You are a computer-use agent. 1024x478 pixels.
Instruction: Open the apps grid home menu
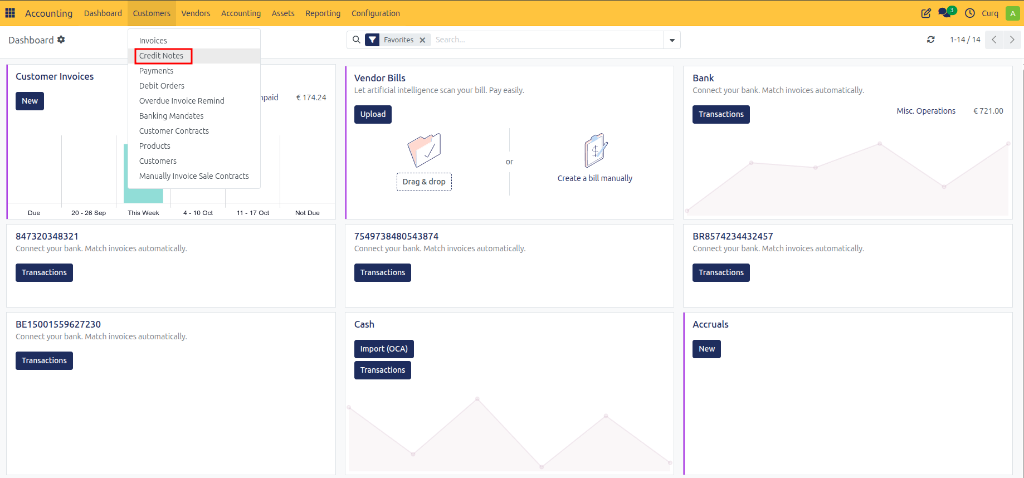point(10,13)
